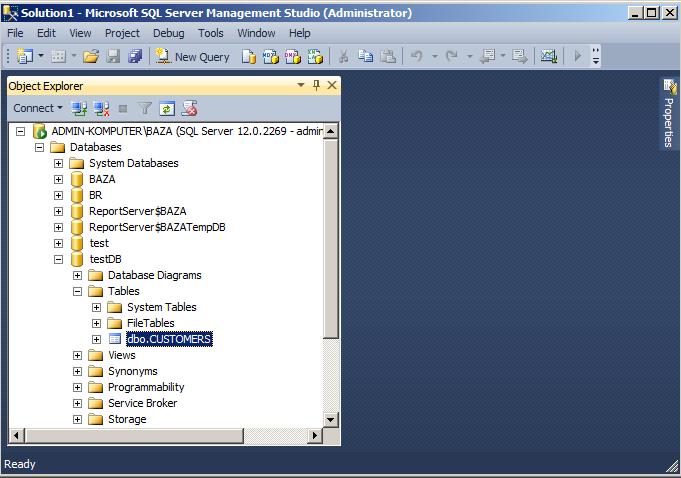Select the Service Broker folder

point(142,403)
